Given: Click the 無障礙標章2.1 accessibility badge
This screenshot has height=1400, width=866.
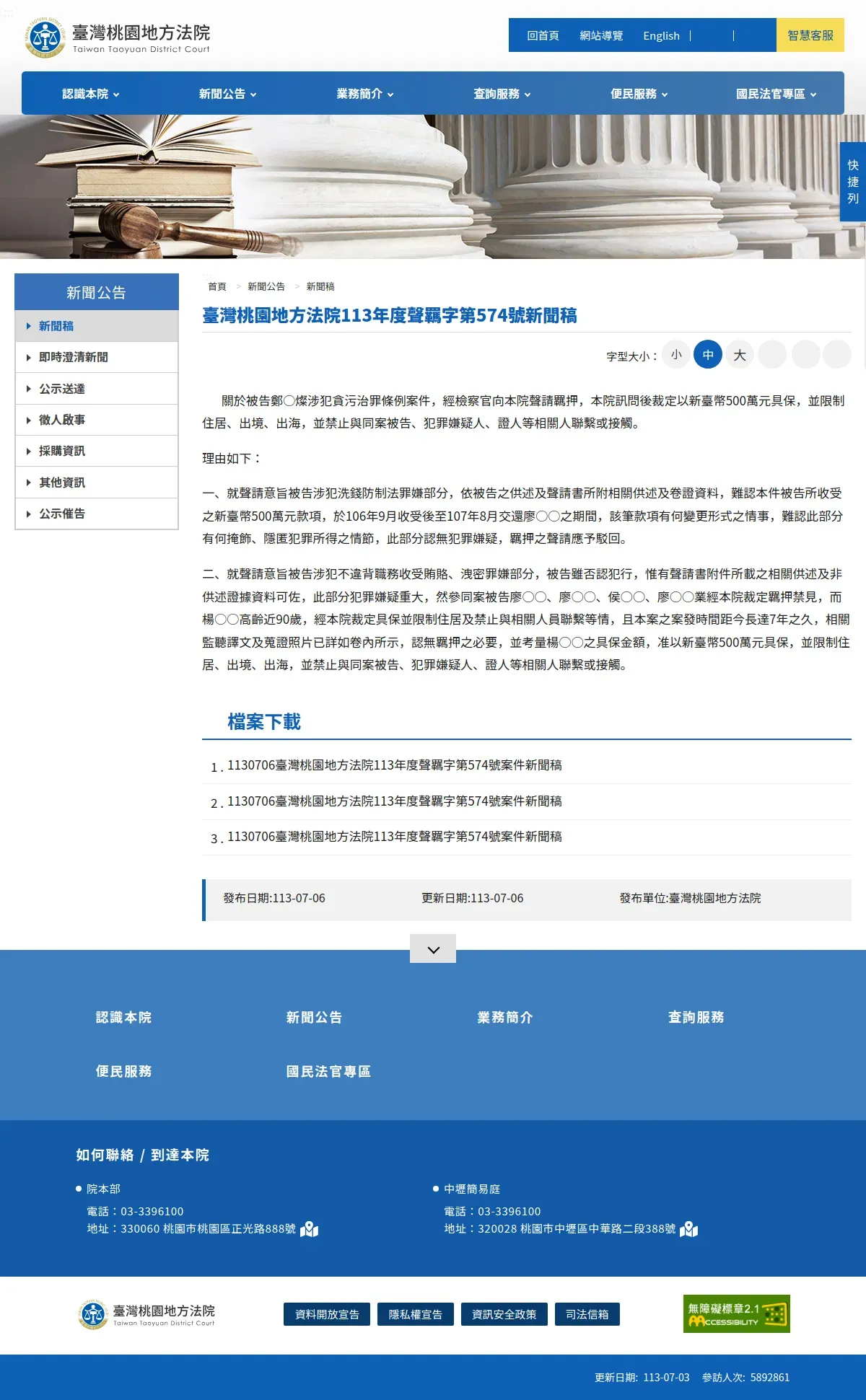Looking at the screenshot, I should coord(736,1313).
